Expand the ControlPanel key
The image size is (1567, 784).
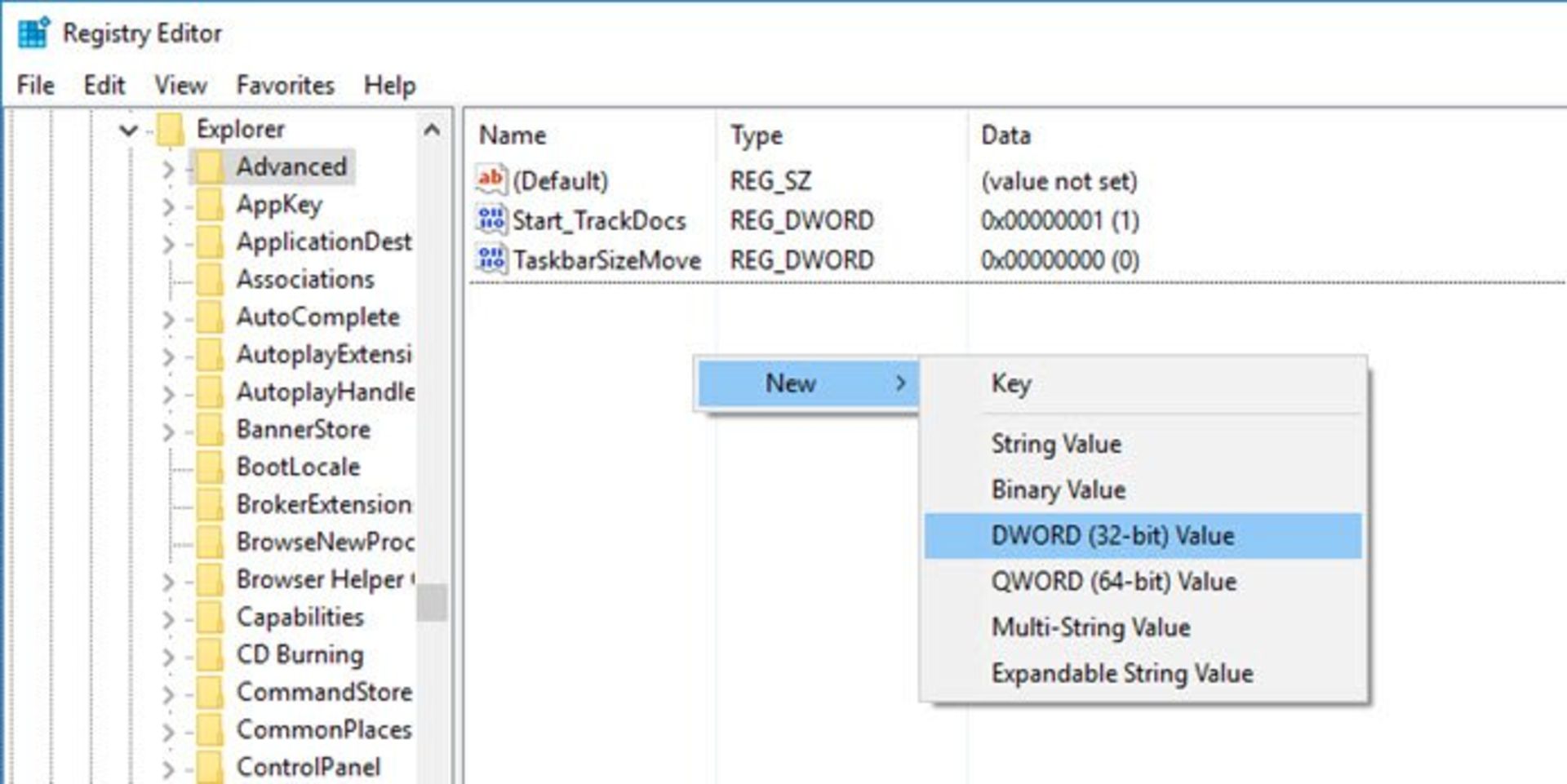pyautogui.click(x=168, y=769)
